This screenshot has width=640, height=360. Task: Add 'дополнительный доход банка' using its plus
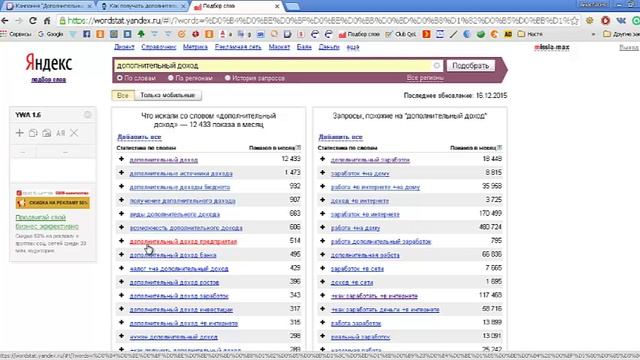pyautogui.click(x=121, y=254)
